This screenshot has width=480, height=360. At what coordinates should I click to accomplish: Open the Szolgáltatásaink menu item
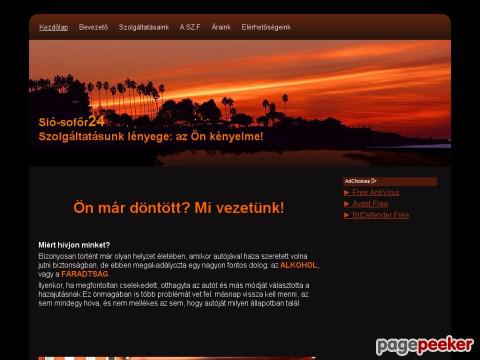(x=144, y=27)
